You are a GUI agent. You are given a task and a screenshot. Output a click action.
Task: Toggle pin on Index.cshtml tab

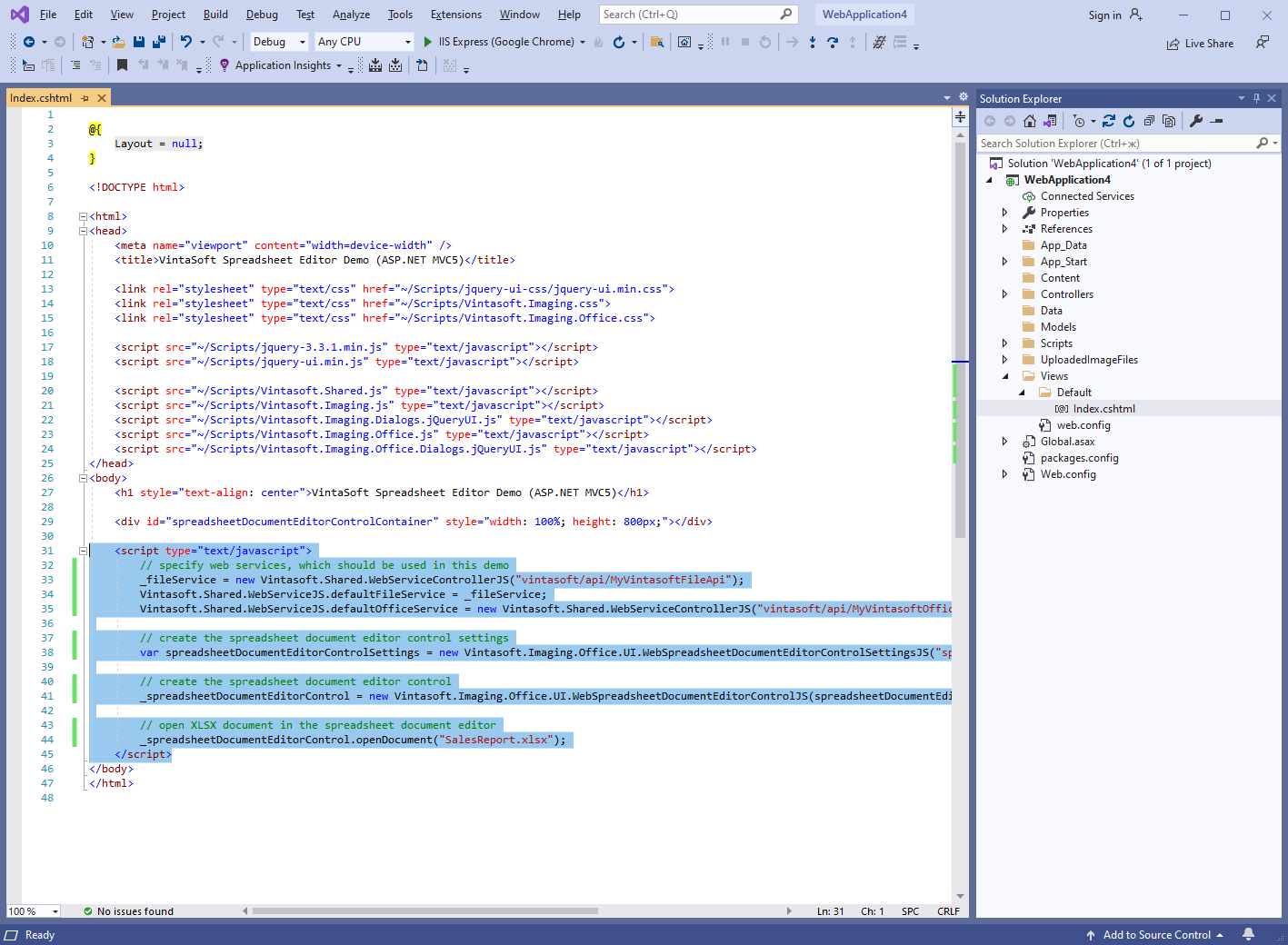[85, 98]
